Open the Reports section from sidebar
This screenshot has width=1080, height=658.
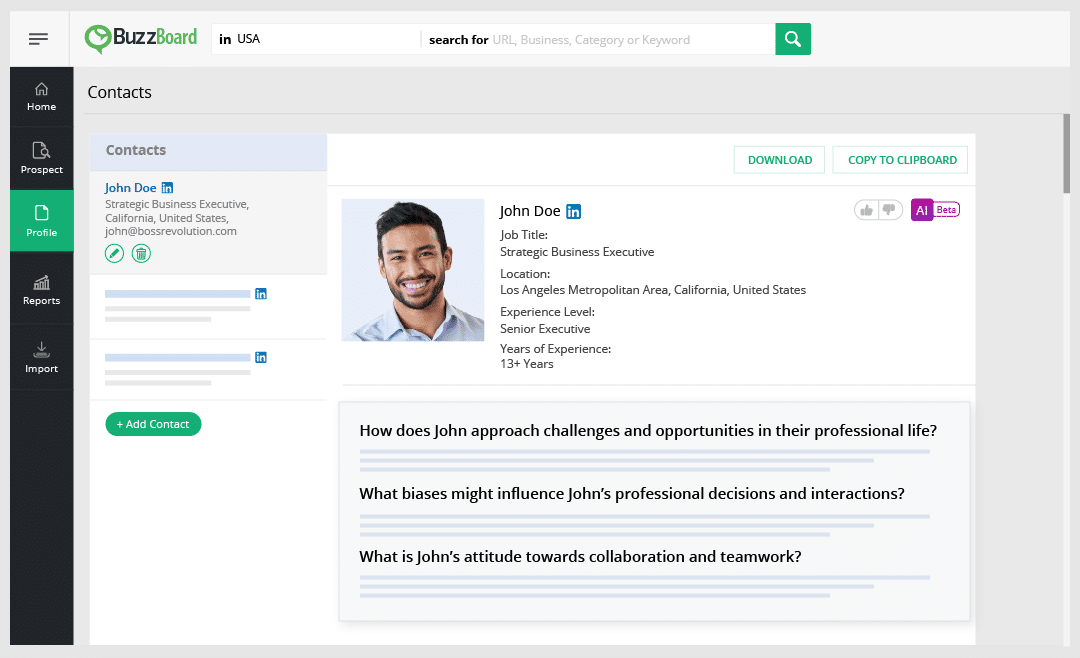pyautogui.click(x=41, y=288)
